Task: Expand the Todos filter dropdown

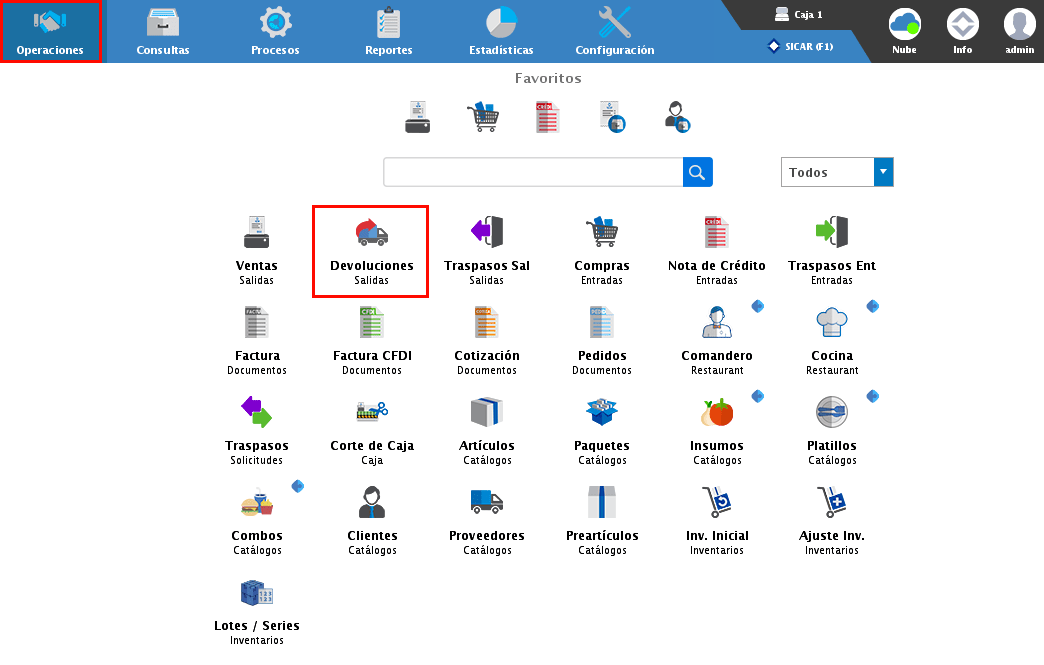Action: (x=882, y=172)
